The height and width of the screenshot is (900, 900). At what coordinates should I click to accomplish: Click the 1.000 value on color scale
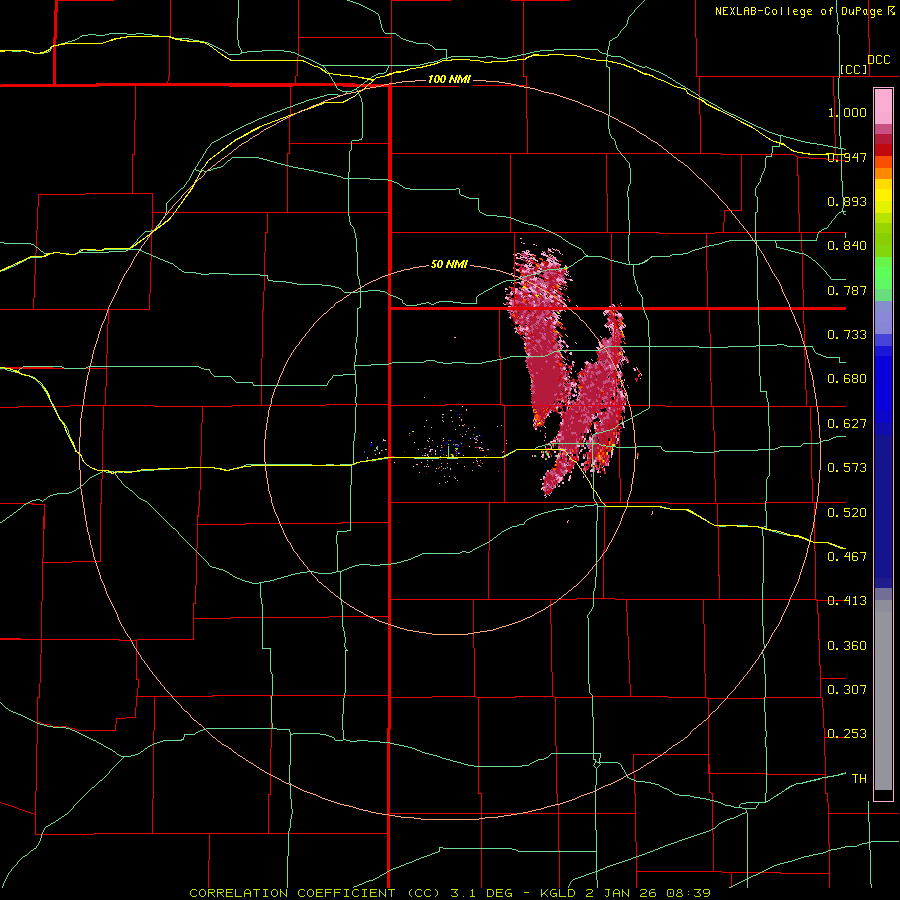pos(847,112)
